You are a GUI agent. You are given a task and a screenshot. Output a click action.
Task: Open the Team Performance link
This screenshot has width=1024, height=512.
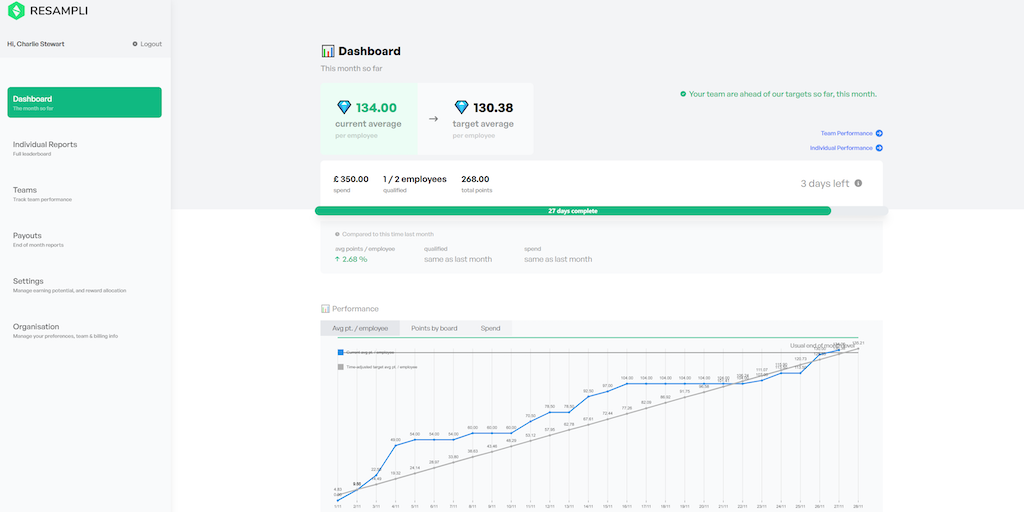846,133
